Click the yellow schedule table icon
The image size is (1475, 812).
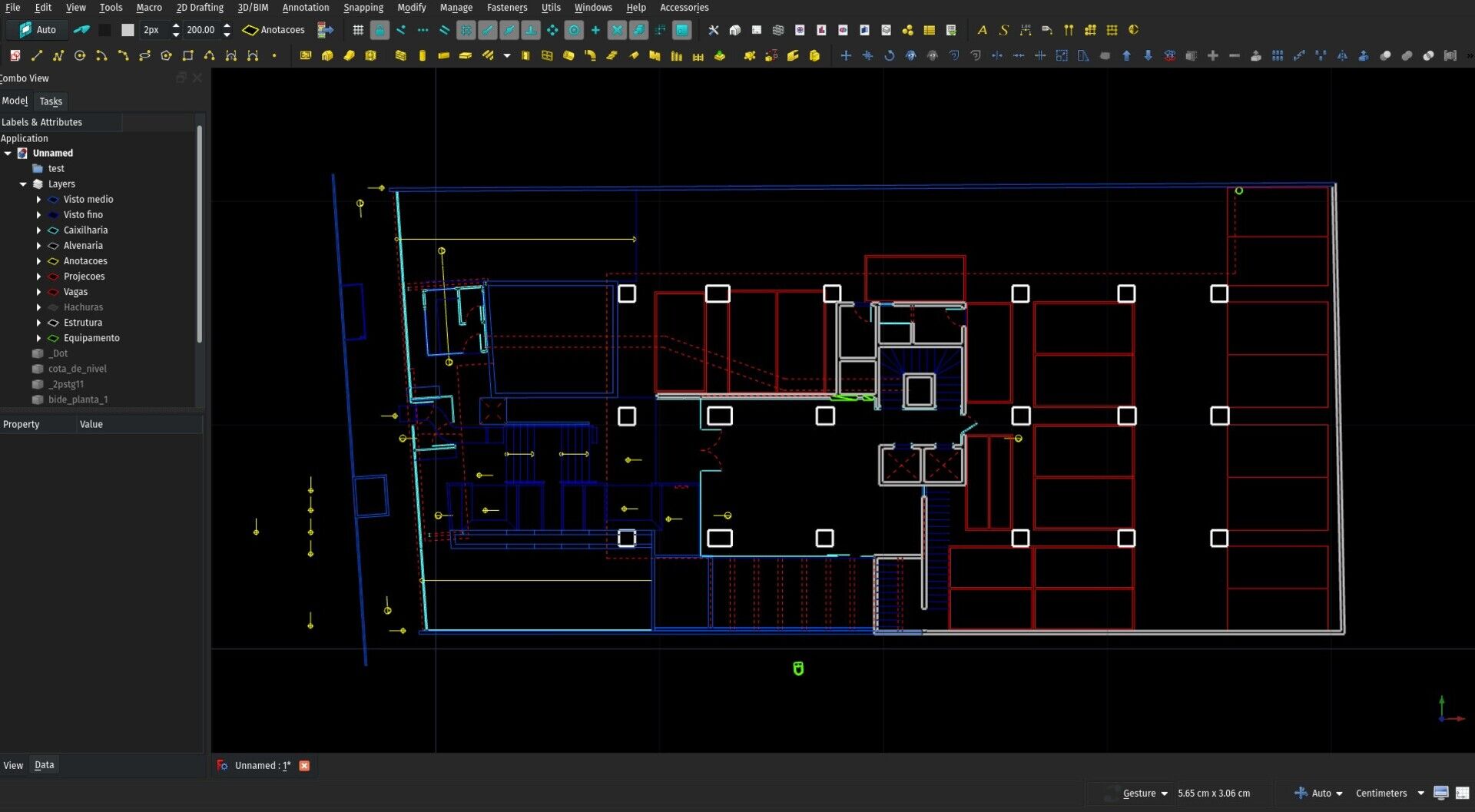point(929,30)
